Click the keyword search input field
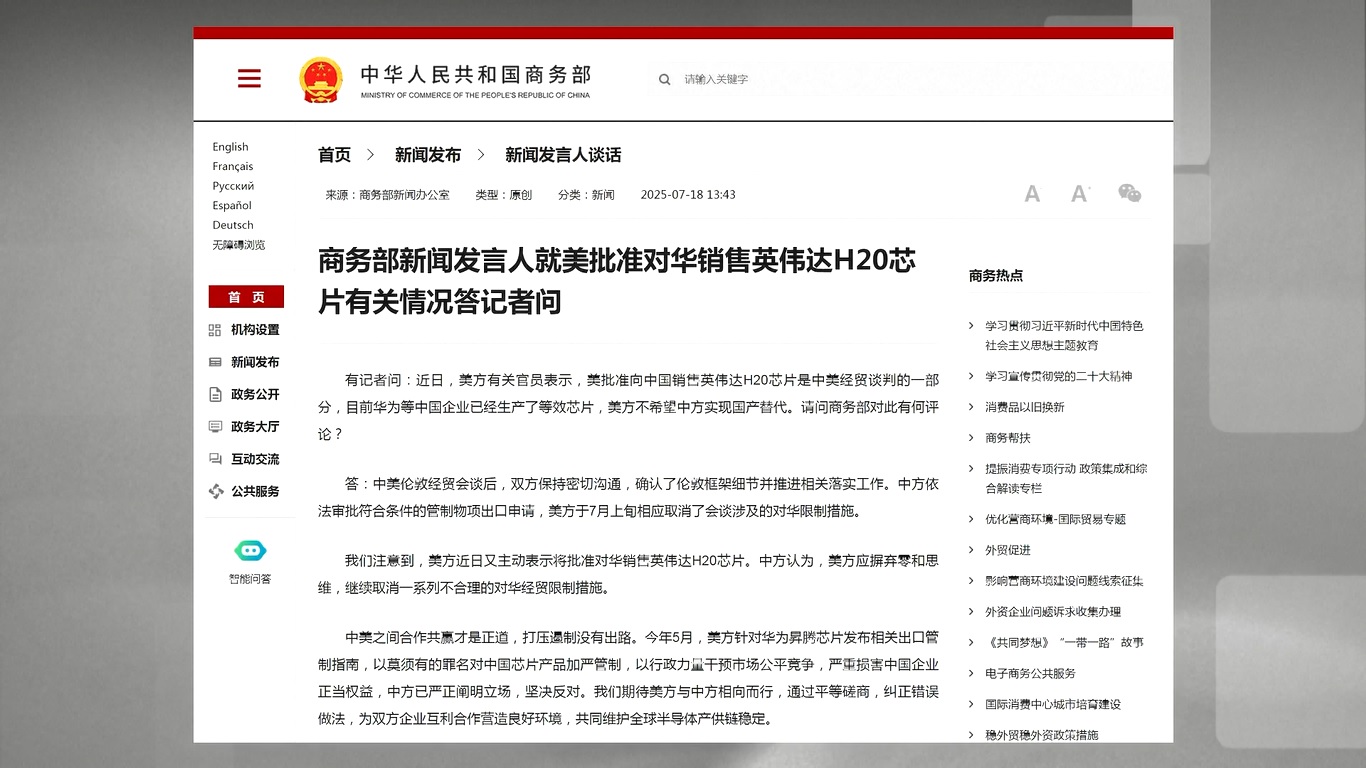This screenshot has height=768, width=1366. 760,80
